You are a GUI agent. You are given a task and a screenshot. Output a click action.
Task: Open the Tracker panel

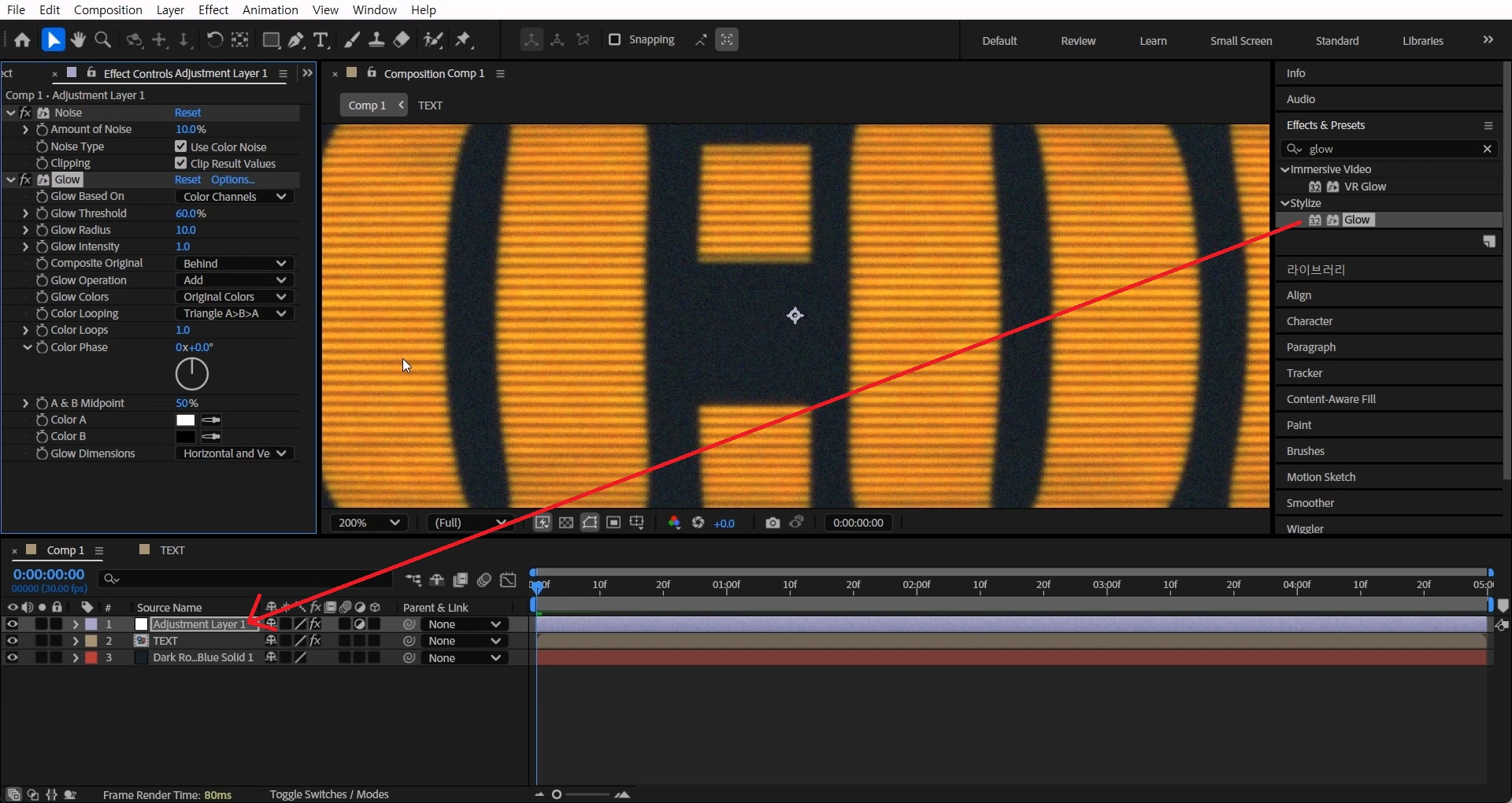click(x=1304, y=373)
